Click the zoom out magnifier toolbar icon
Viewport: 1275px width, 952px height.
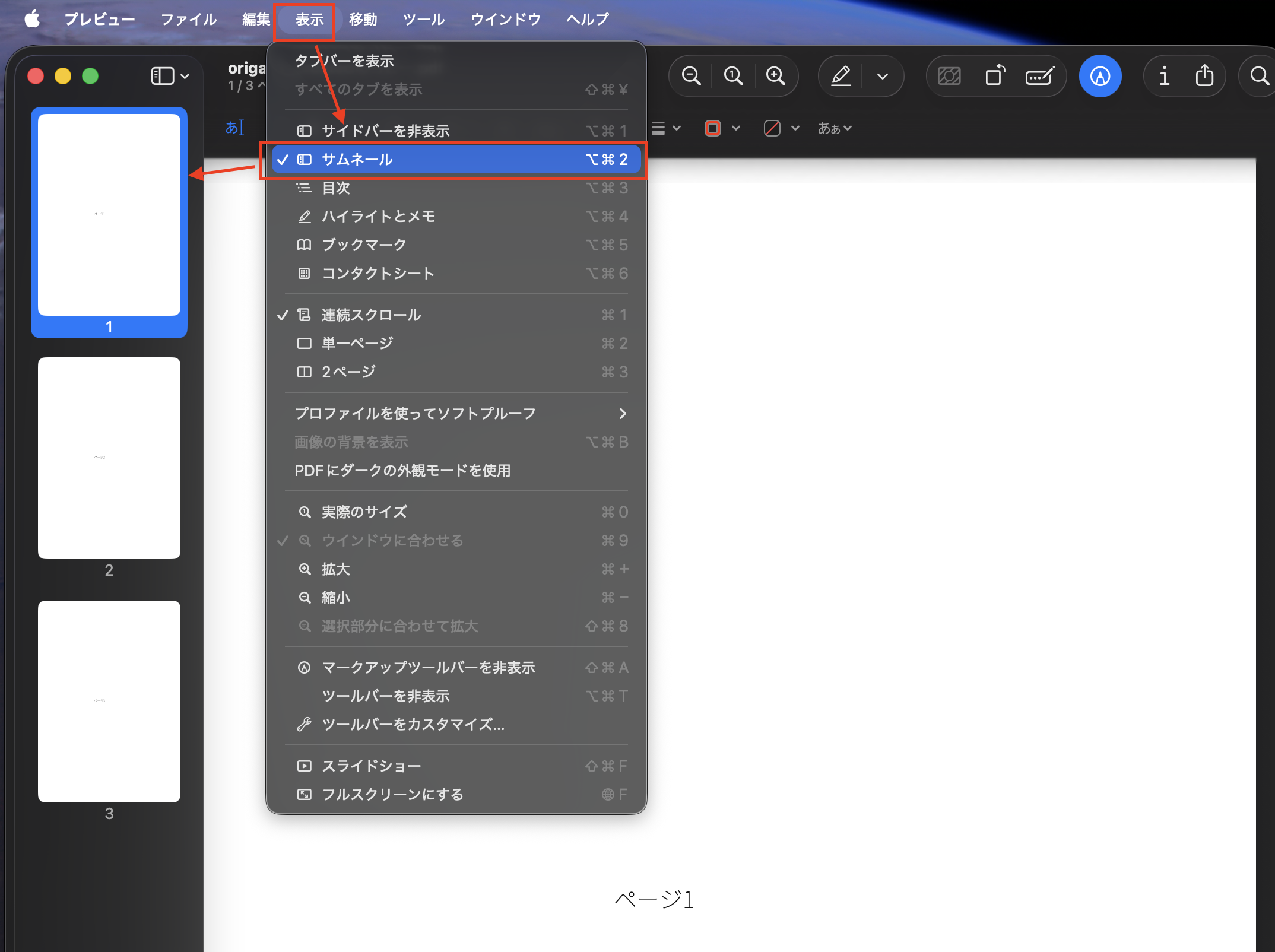click(691, 76)
